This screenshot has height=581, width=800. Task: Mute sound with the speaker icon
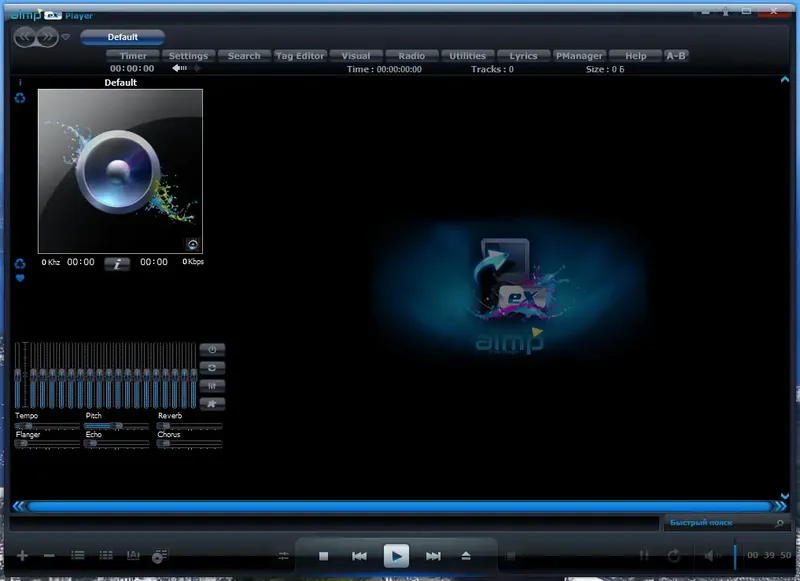[711, 555]
